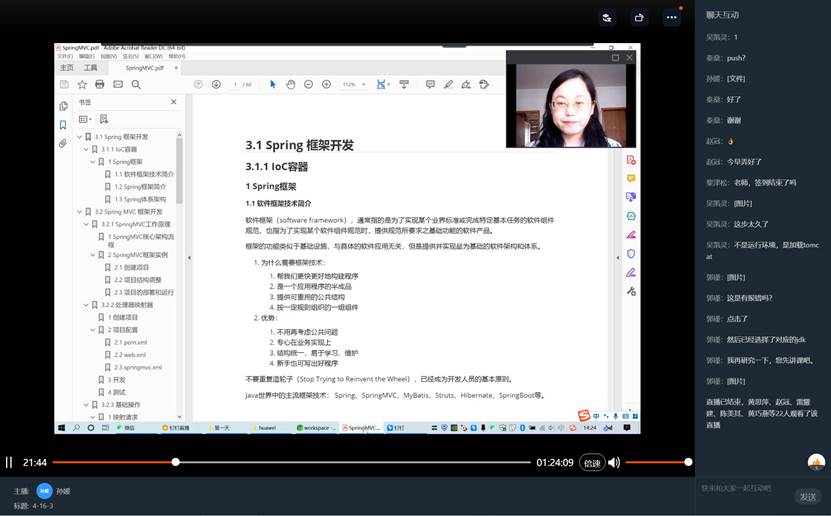Open the 112% zoom level dropdown
Screen dimensions: 831x516
364,84
